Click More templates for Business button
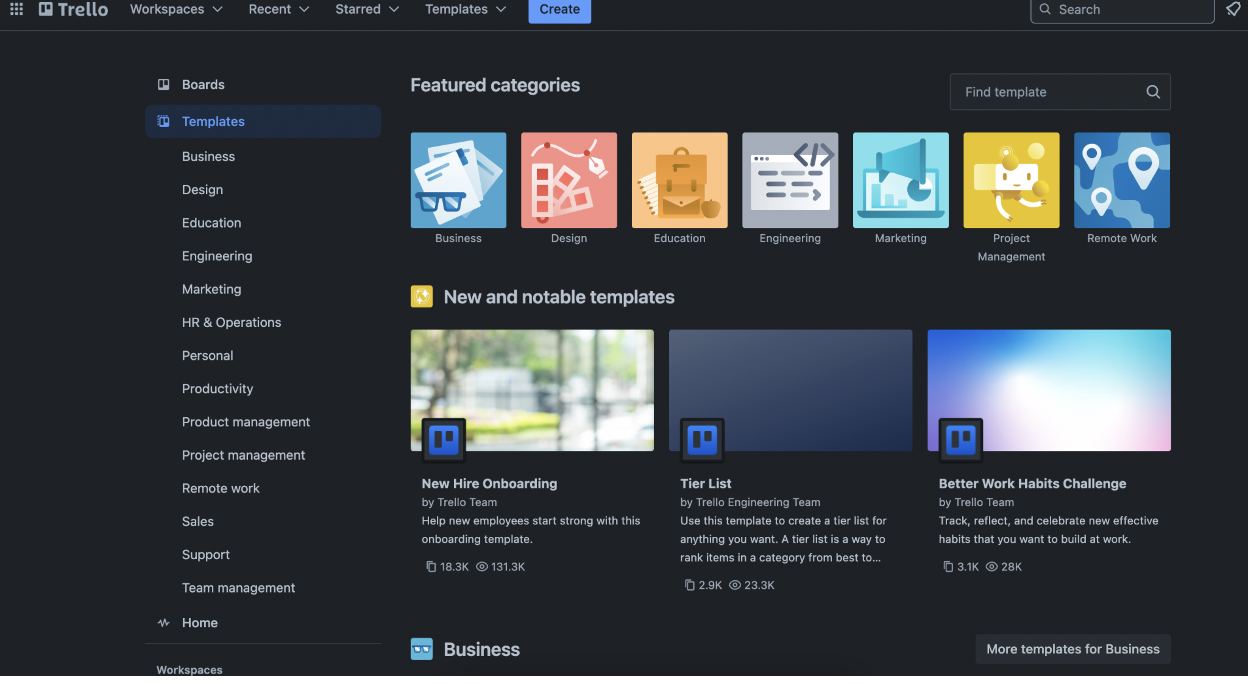 (x=1073, y=649)
